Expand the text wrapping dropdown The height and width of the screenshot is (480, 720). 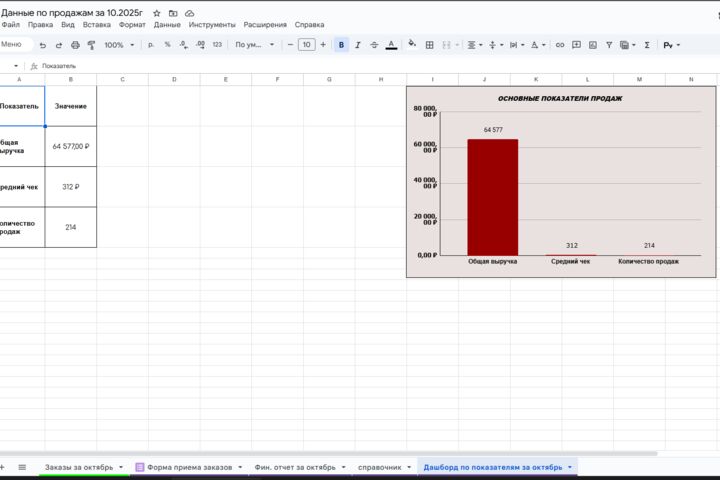tap(523, 45)
